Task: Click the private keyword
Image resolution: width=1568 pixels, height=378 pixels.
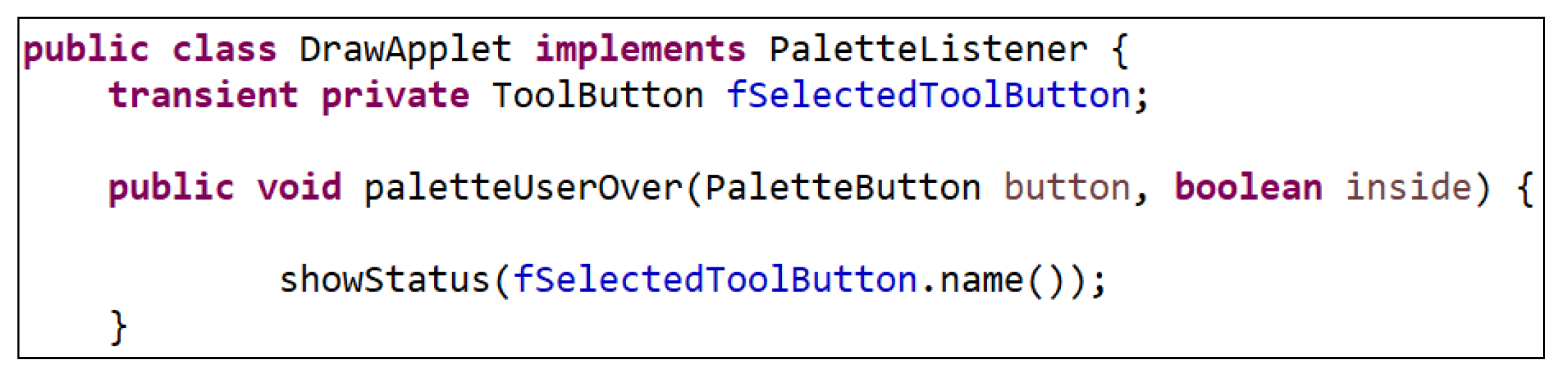Action: [395, 95]
